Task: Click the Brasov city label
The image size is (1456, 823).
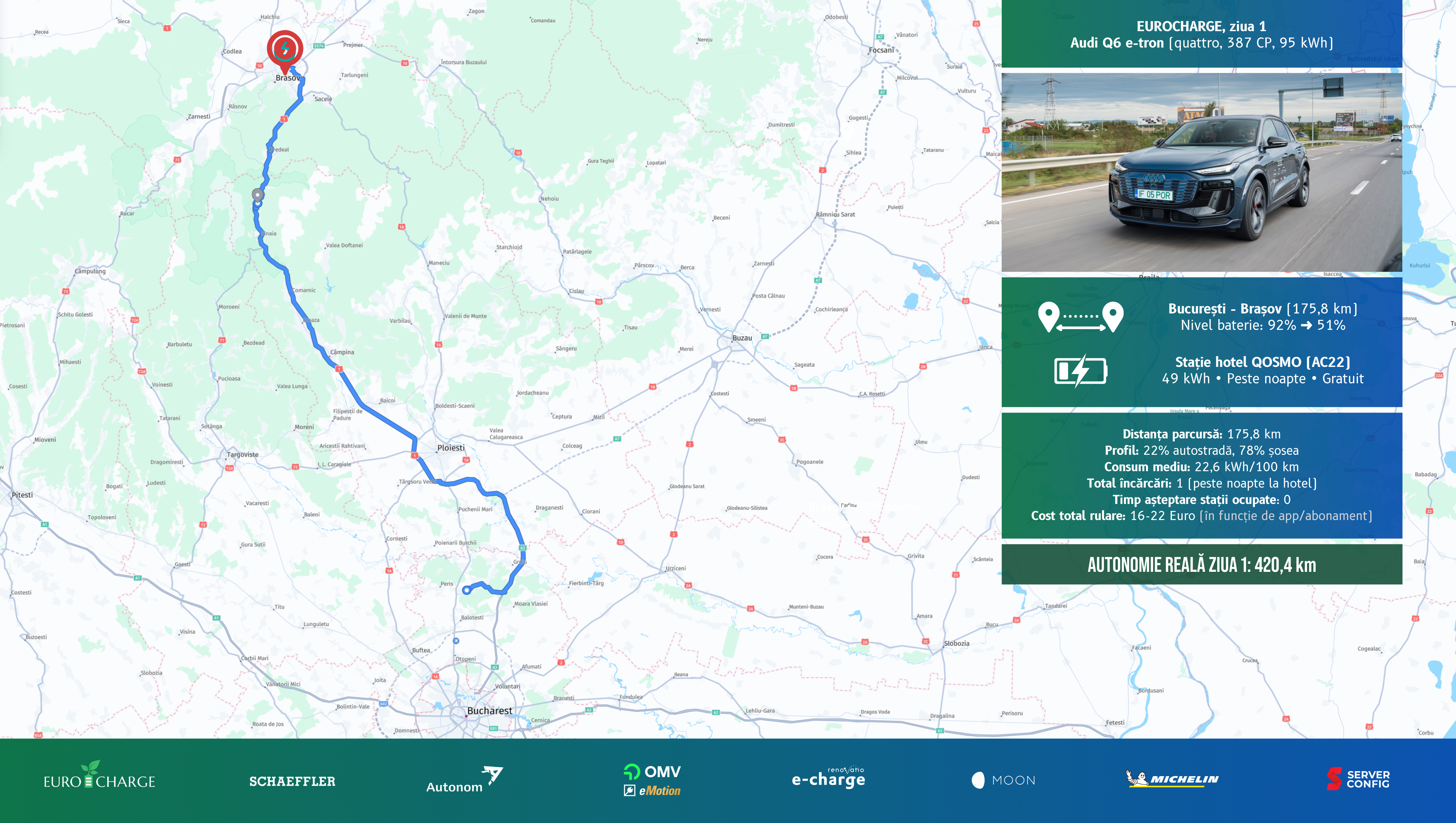Action: pyautogui.click(x=288, y=78)
